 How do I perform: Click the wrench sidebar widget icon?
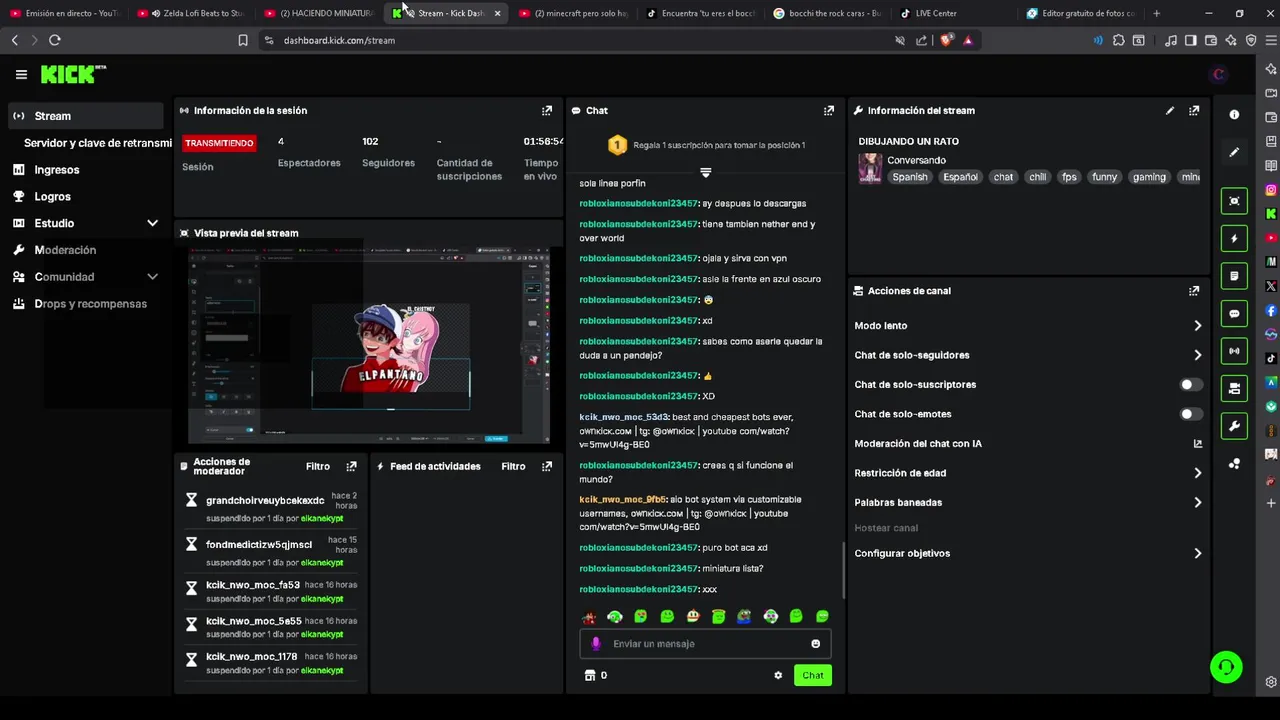[x=1234, y=426]
